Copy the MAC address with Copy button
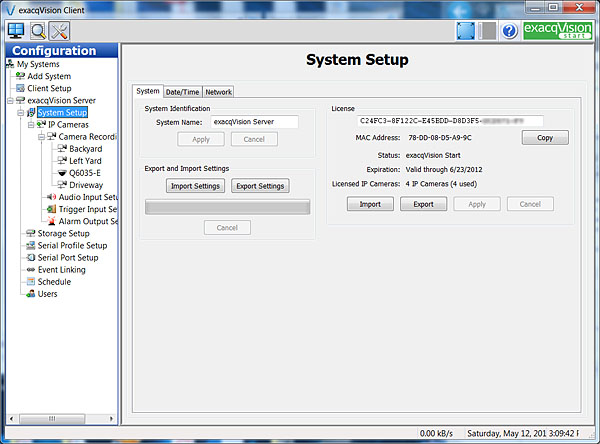The width and height of the screenshot is (600, 444). (x=545, y=138)
